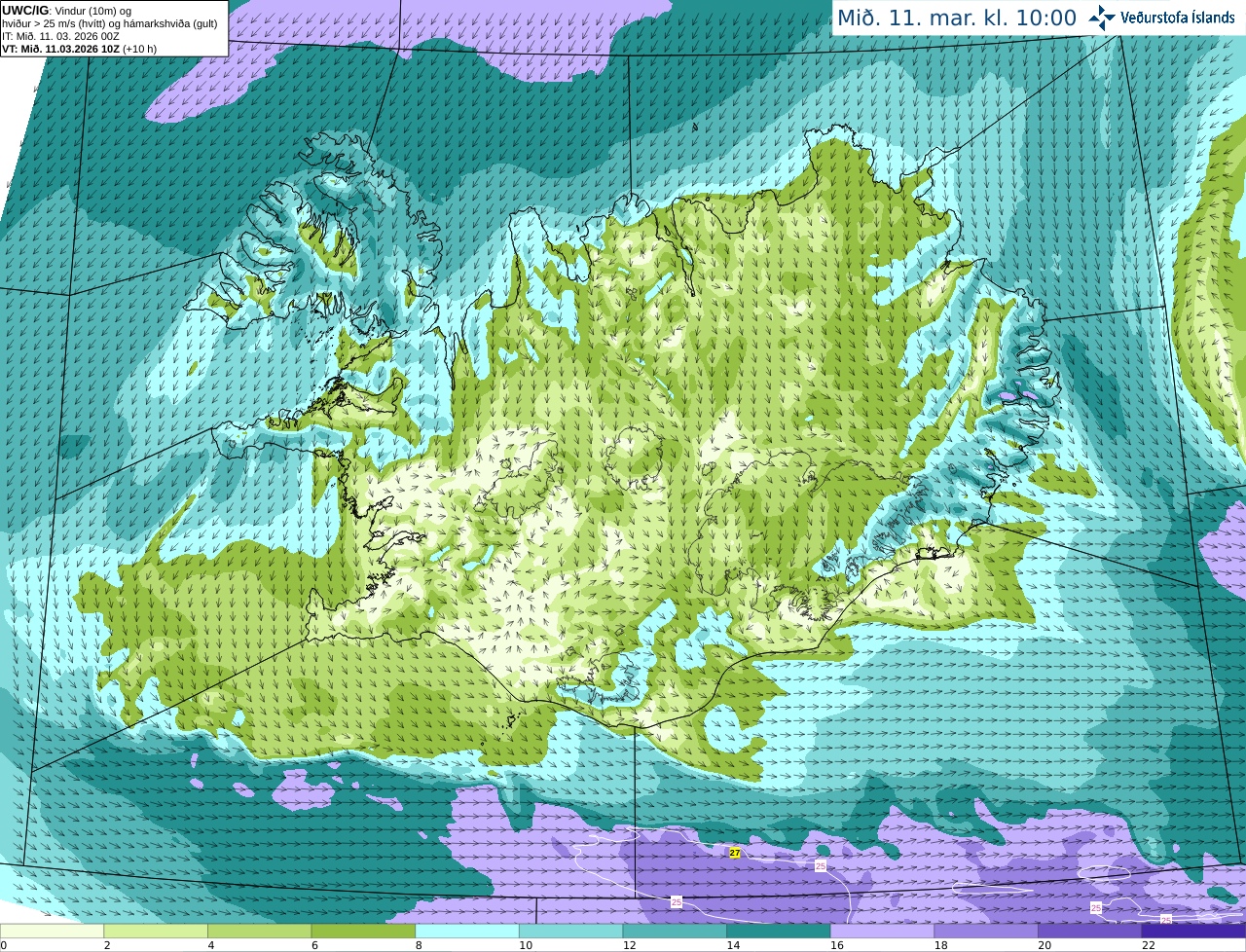Click the VT: Mið. 11.03.2026 10Z (+10 h) line

(x=79, y=49)
